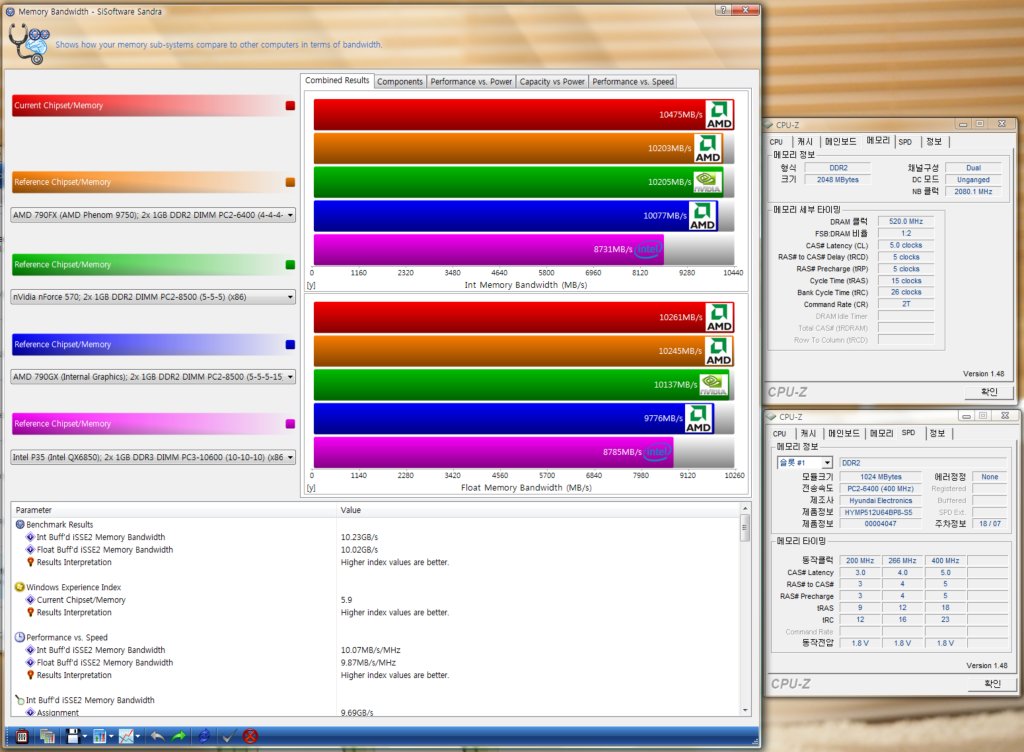Click the Parameter column header
Image resolution: width=1024 pixels, height=752 pixels.
point(174,510)
